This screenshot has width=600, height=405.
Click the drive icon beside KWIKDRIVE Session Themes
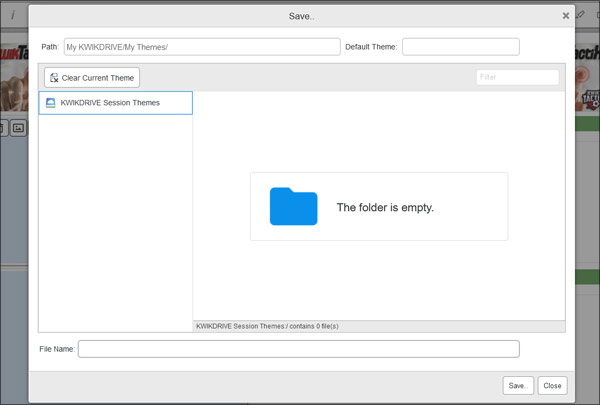point(50,103)
